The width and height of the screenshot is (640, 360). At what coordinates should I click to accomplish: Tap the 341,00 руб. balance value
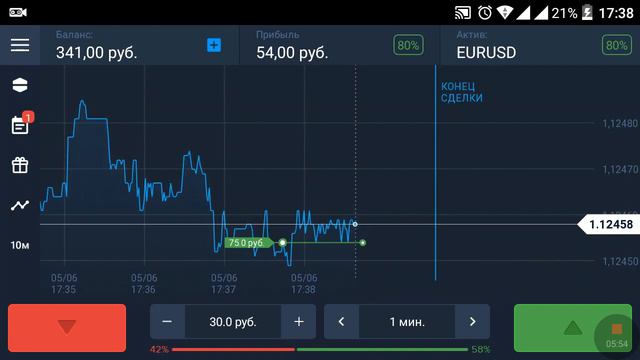[x=97, y=52]
